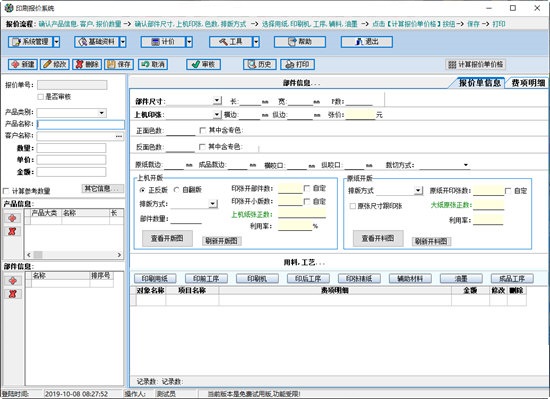
Task: Click the 查看开版图 button
Action: tap(167, 238)
